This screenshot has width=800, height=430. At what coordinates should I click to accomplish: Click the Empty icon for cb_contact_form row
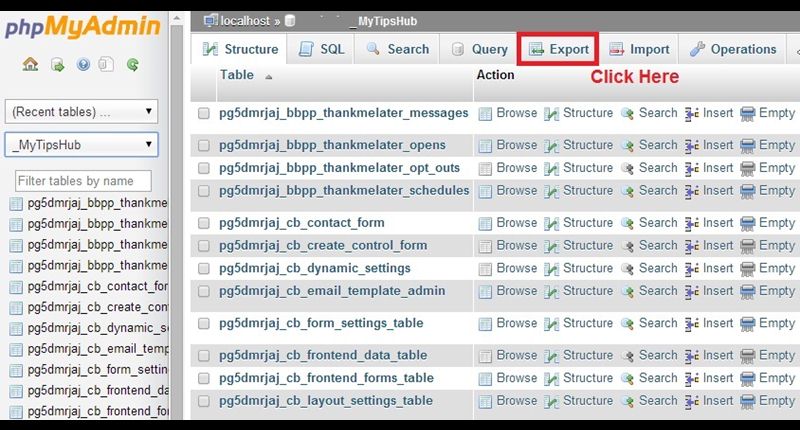click(747, 223)
